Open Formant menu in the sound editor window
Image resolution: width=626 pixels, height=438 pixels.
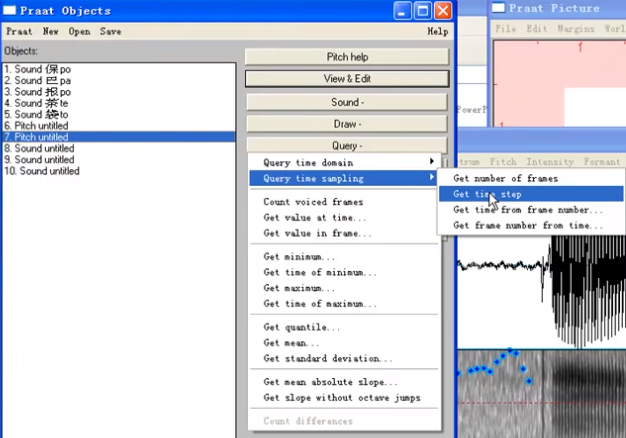[602, 162]
